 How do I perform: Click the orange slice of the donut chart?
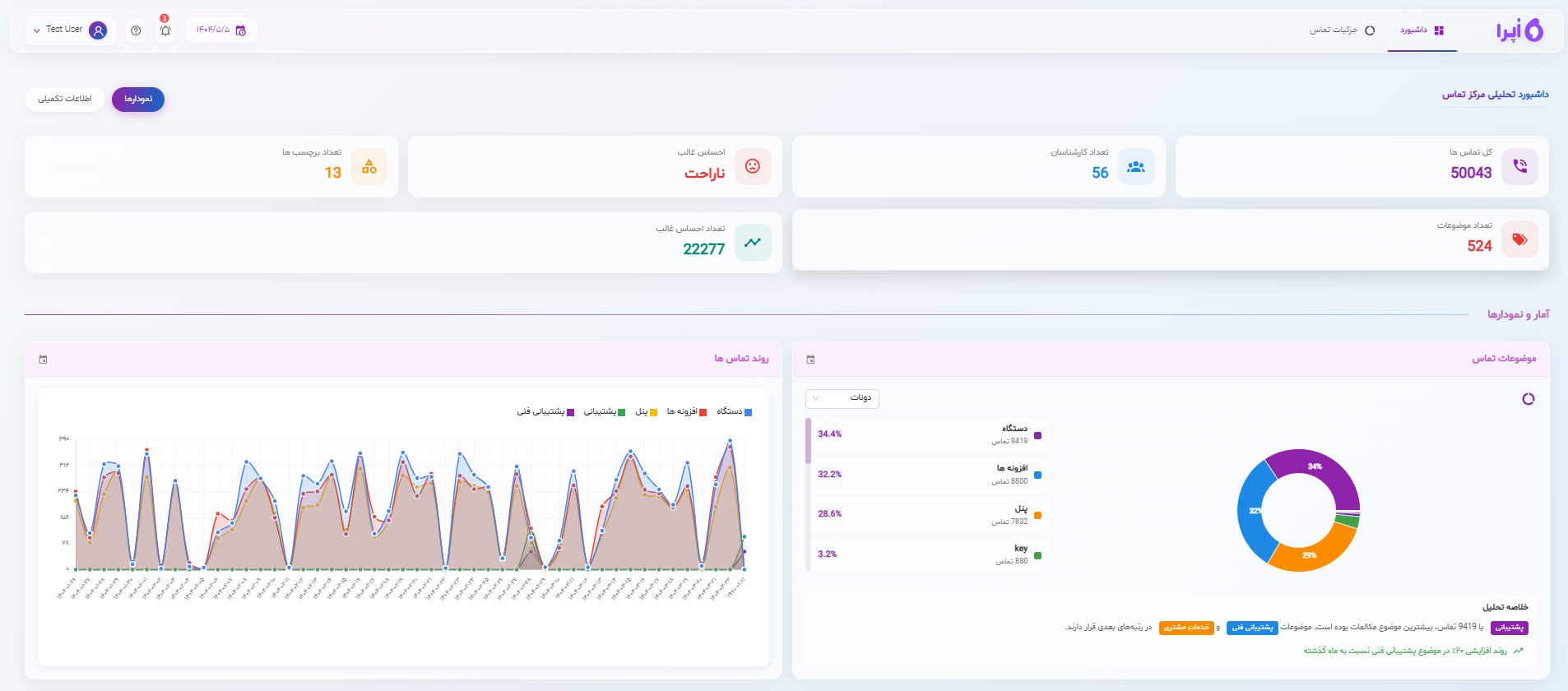1311,551
